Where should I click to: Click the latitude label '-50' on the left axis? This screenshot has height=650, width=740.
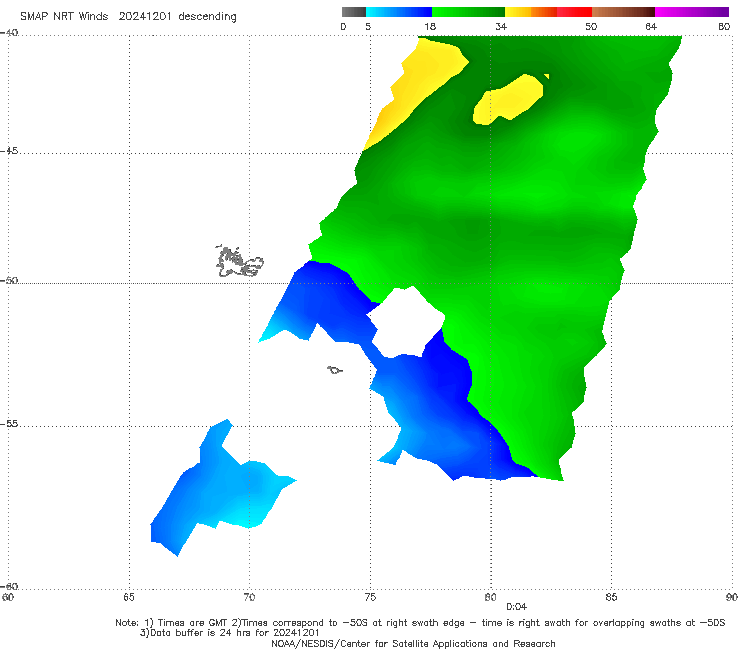[x=9, y=280]
